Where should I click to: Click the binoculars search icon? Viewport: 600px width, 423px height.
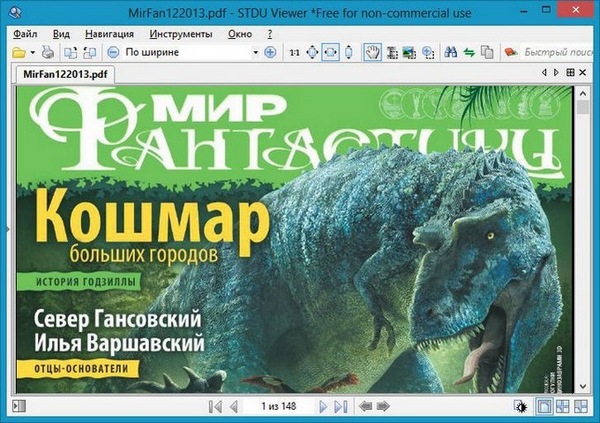[451, 52]
